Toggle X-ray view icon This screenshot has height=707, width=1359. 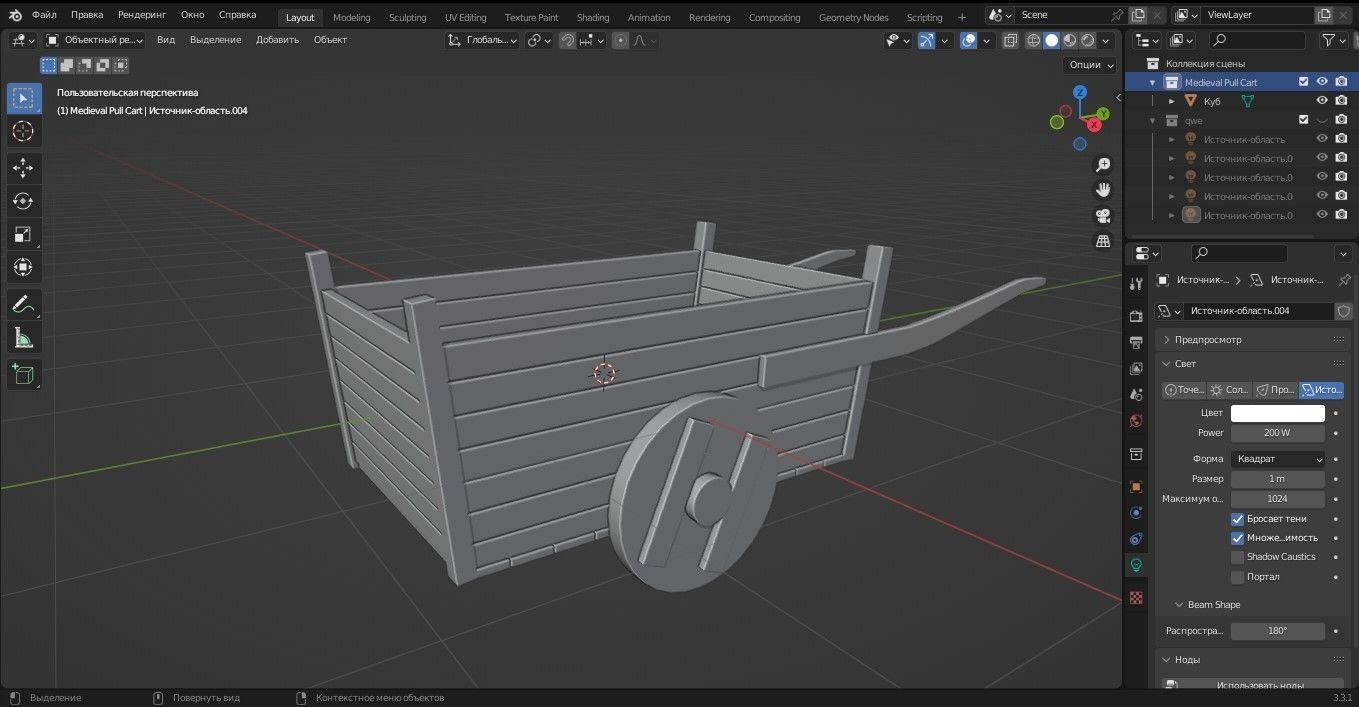coord(1010,40)
